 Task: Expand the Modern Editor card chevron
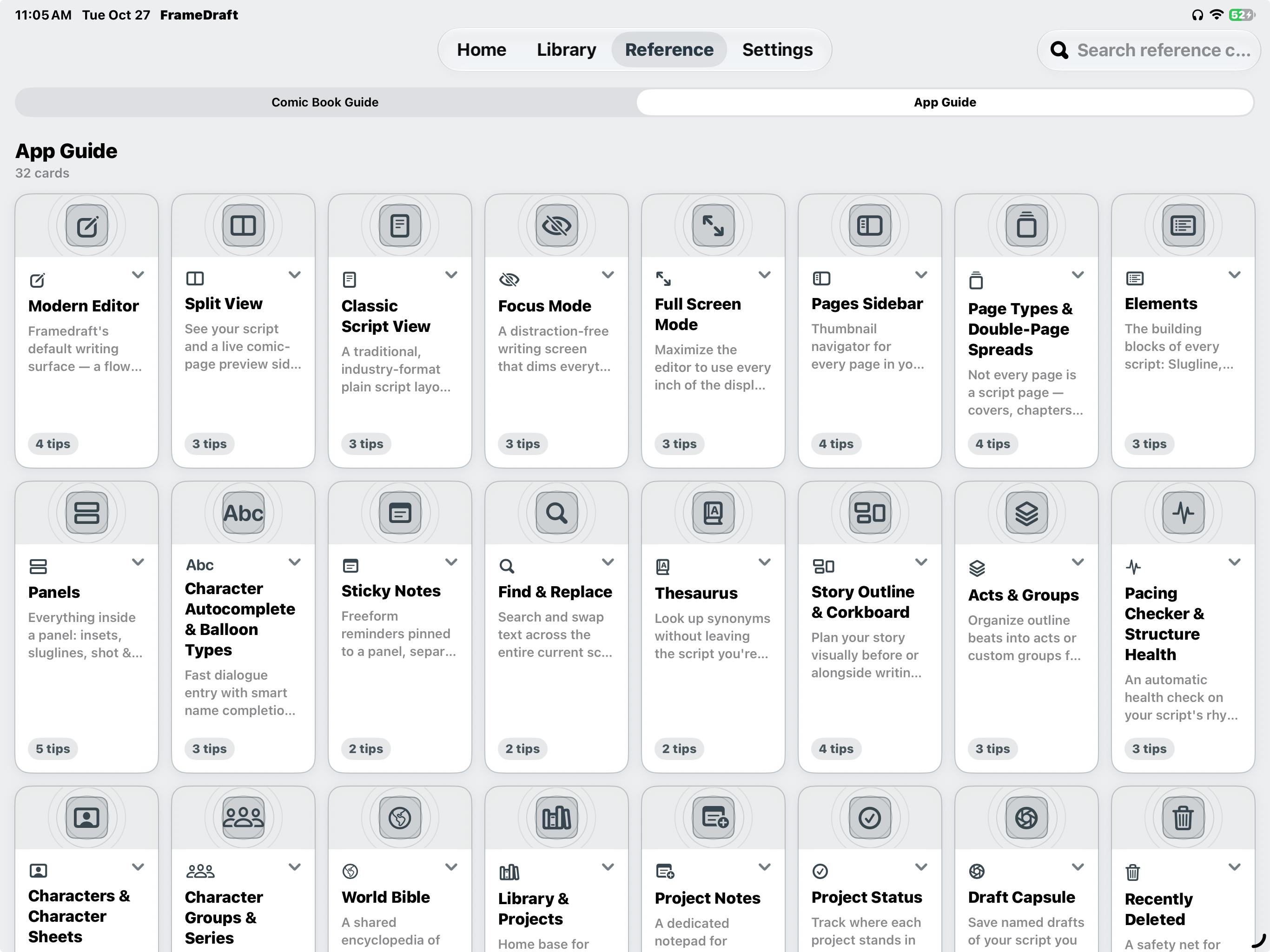click(x=138, y=275)
